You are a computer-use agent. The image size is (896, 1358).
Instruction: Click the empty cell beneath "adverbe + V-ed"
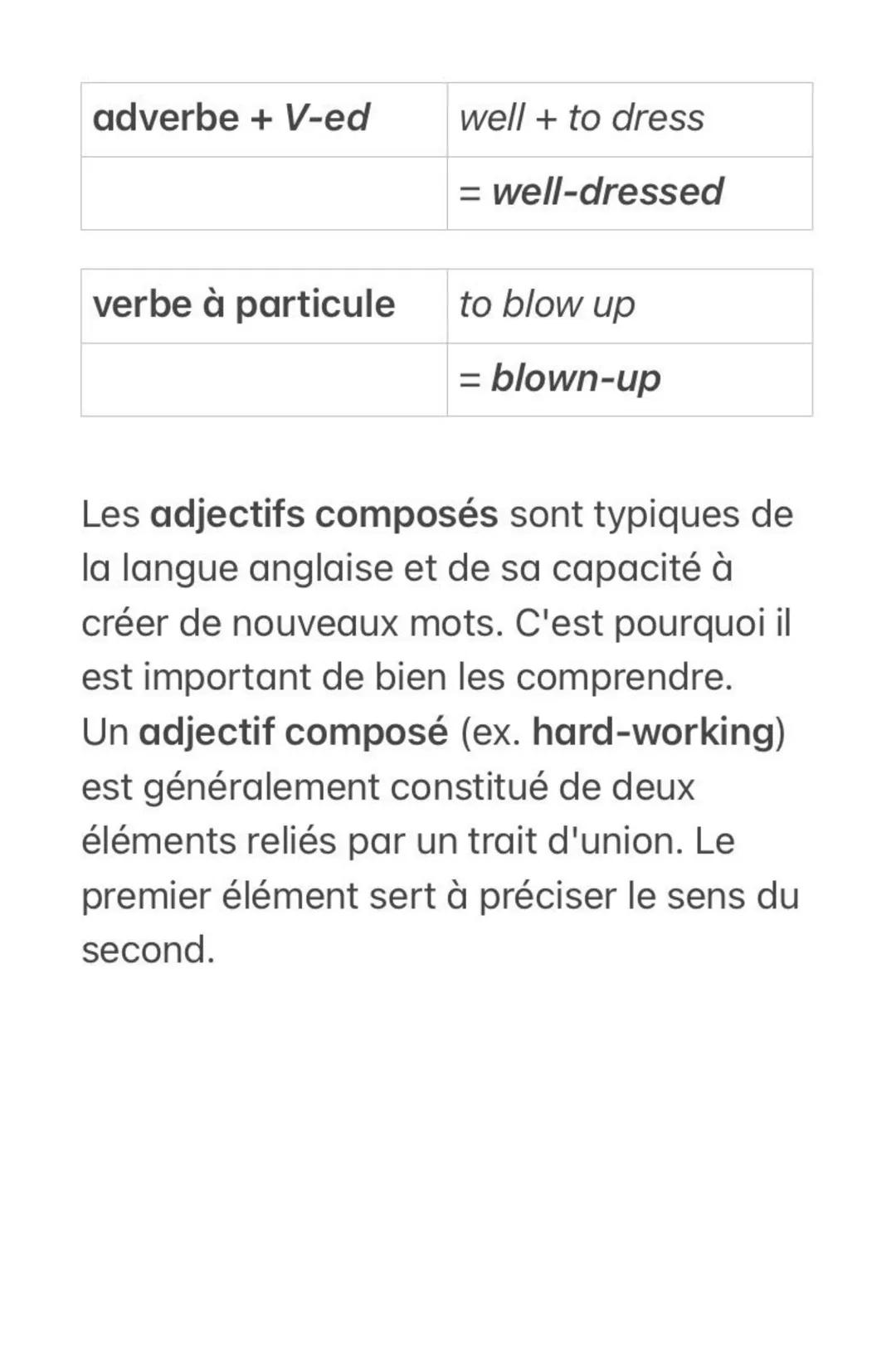tap(264, 192)
